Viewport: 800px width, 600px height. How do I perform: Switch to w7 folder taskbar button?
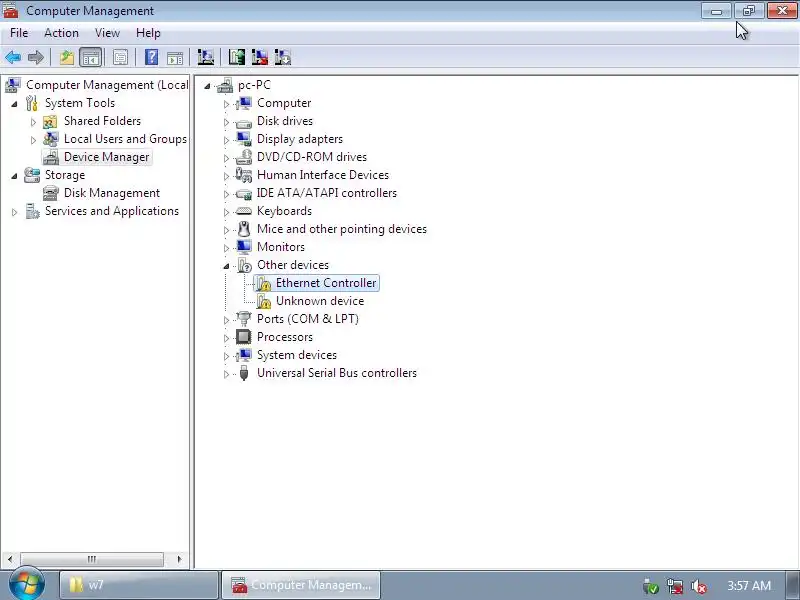point(138,585)
